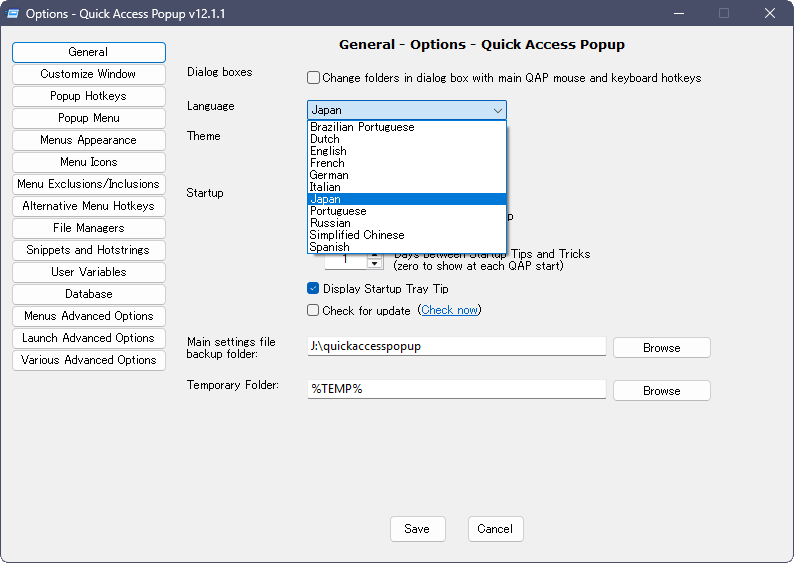Switch to Popup Hotkeys section
Screen dimensions: 794x563
point(89,96)
